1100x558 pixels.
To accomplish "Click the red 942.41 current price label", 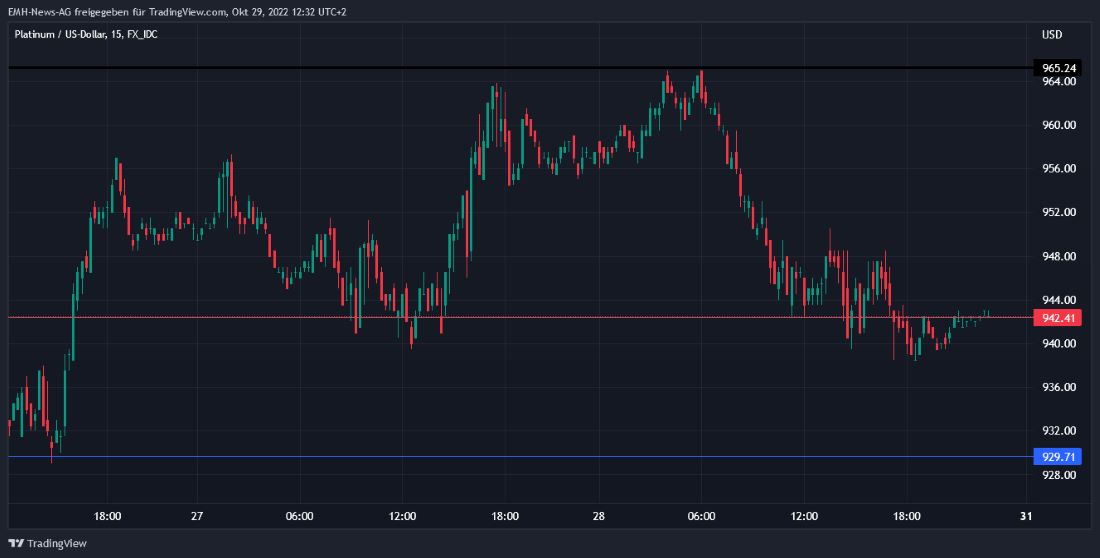I will click(1059, 318).
